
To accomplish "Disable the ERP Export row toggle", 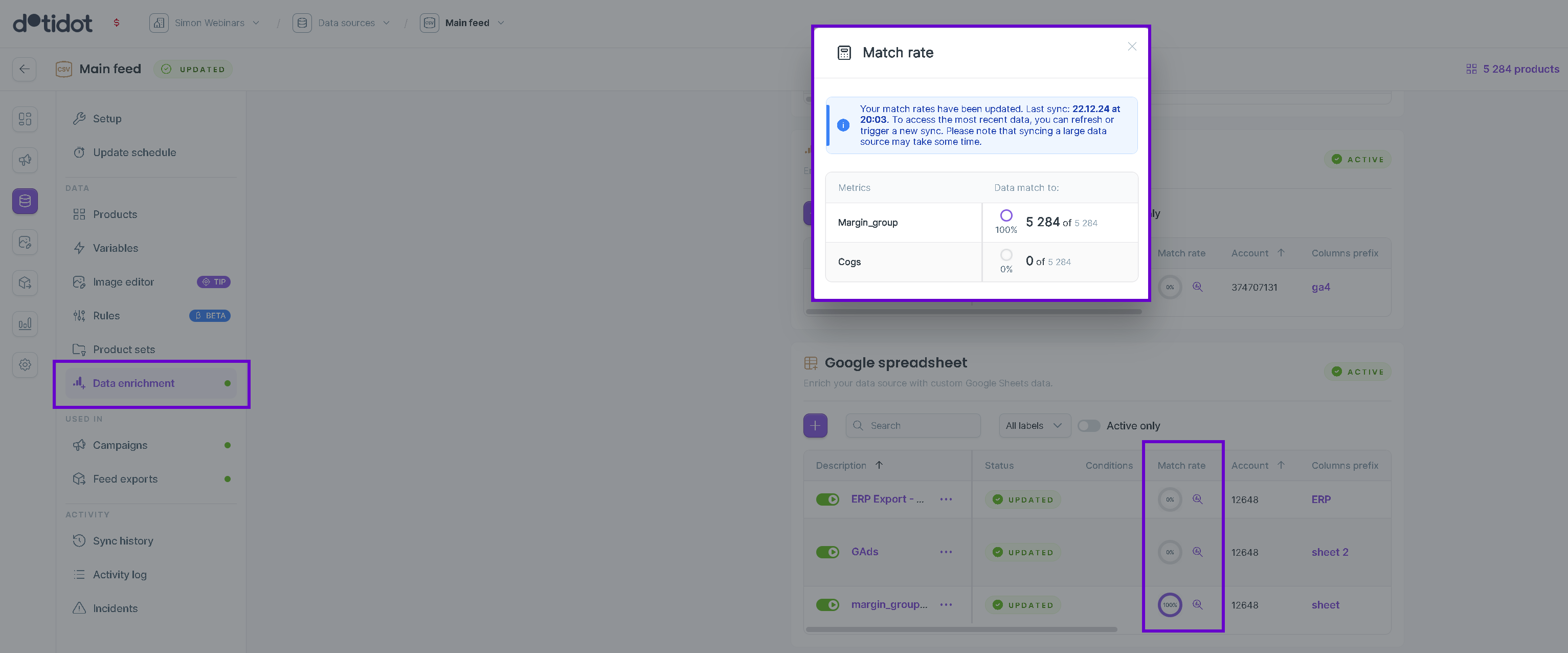I will 827,499.
